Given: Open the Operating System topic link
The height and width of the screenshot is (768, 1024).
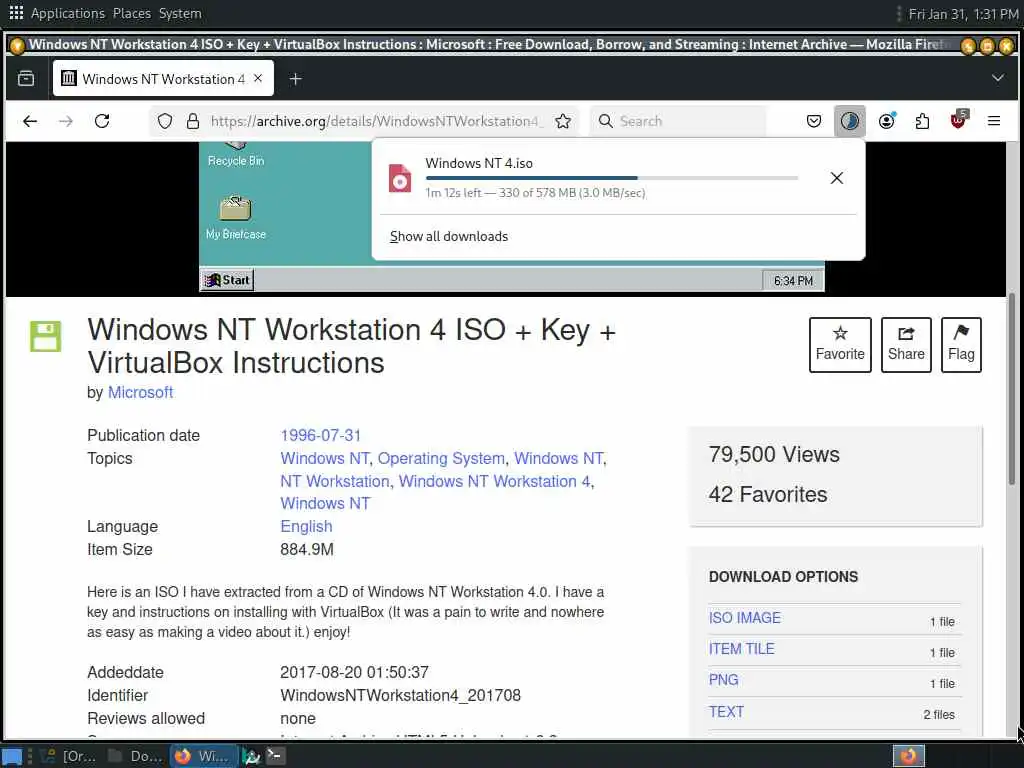Looking at the screenshot, I should coord(441,458).
